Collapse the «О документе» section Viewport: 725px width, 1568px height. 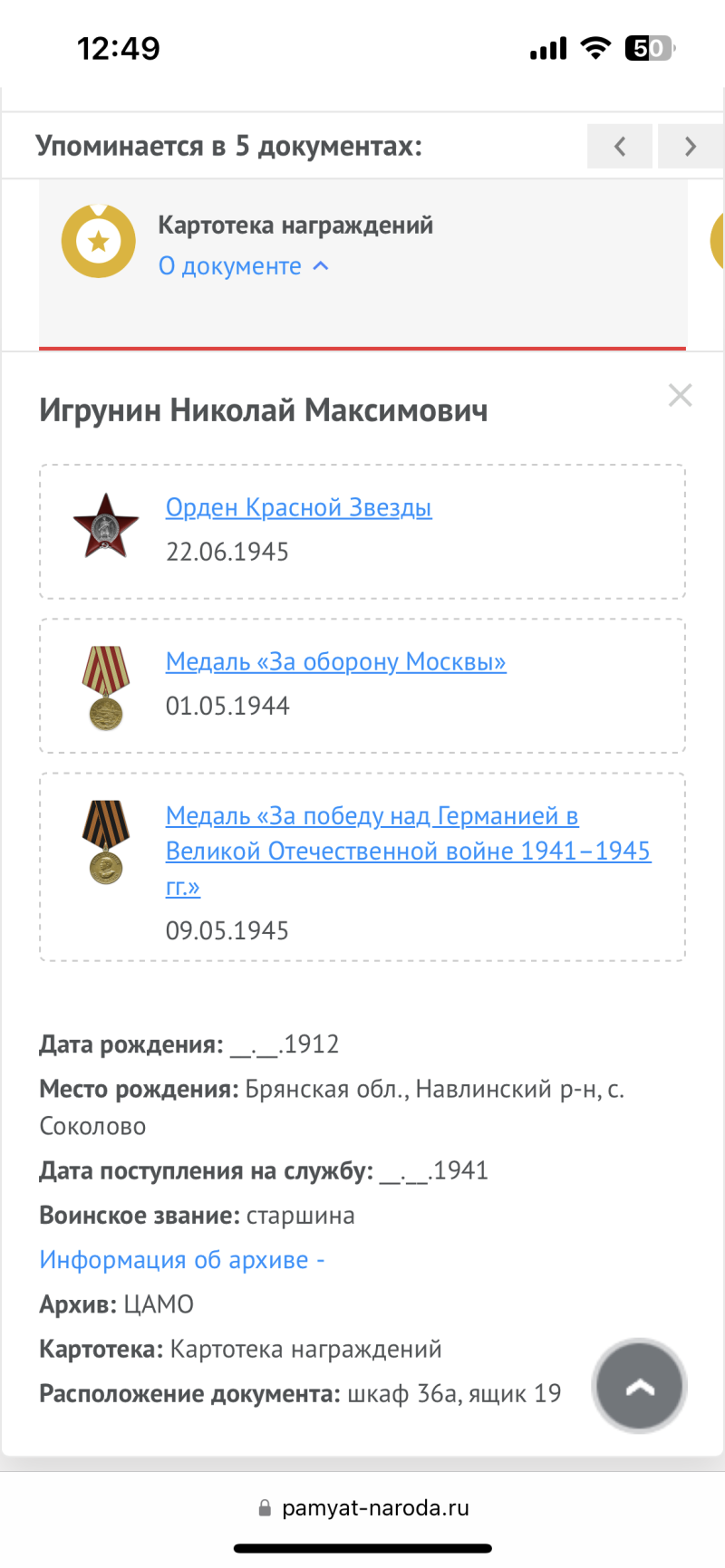[244, 266]
